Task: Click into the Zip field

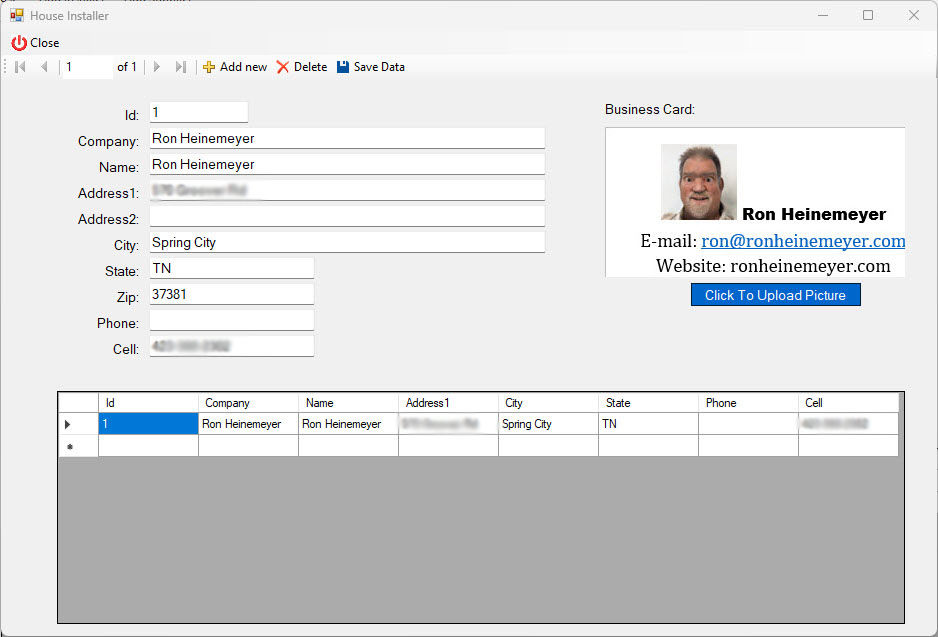Action: pyautogui.click(x=231, y=294)
